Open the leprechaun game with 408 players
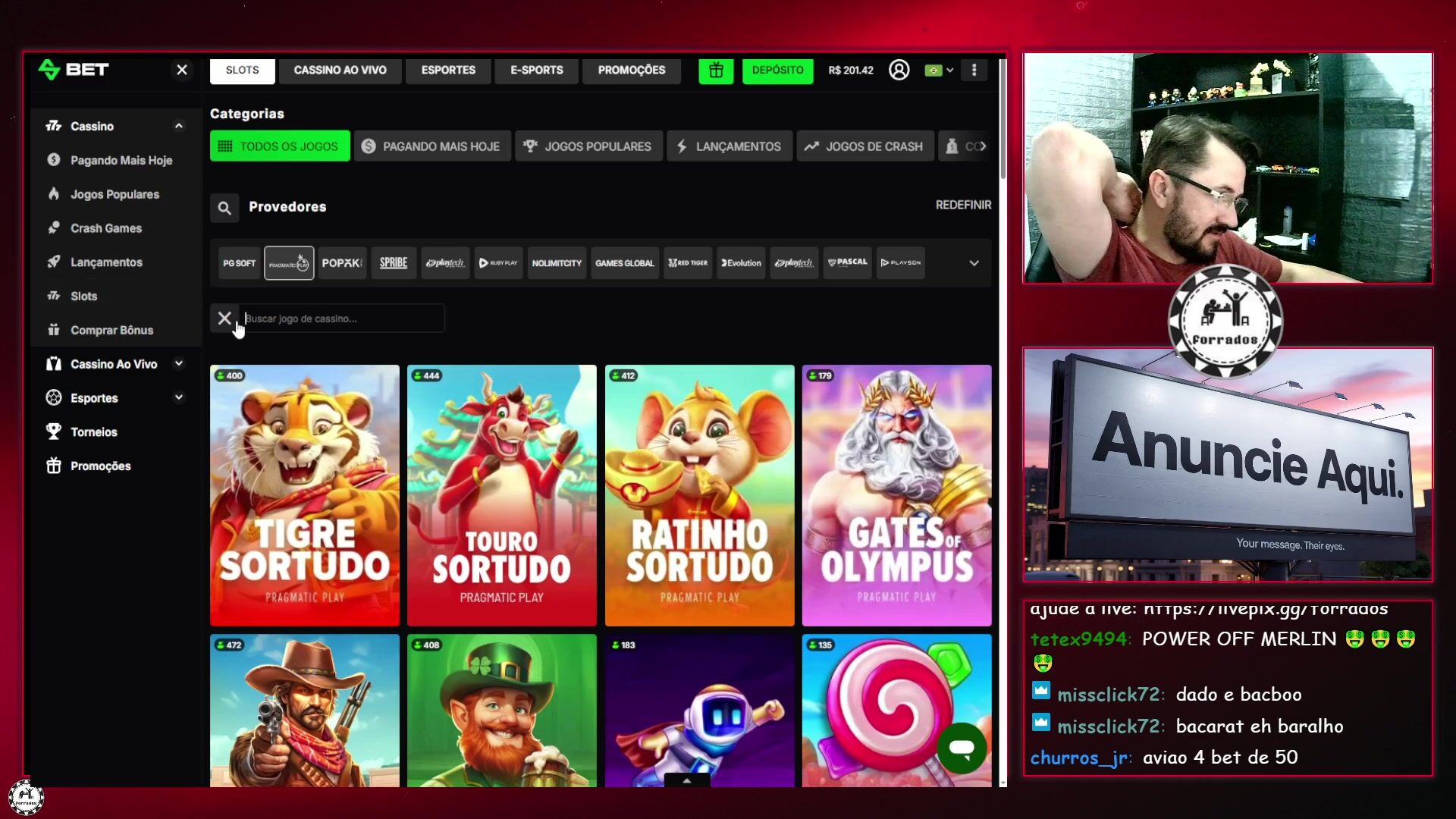Viewport: 1456px width, 819px height. [502, 711]
